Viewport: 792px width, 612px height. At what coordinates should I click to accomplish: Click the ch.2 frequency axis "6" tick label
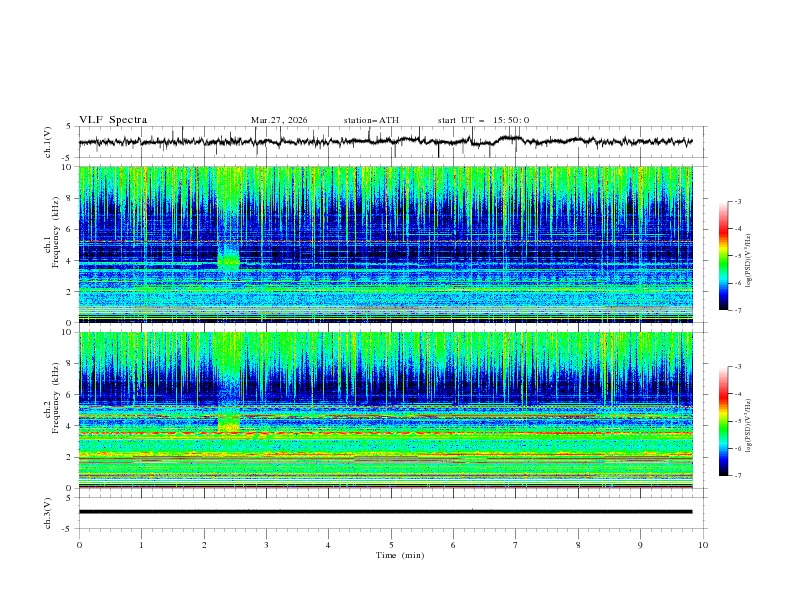(x=71, y=395)
